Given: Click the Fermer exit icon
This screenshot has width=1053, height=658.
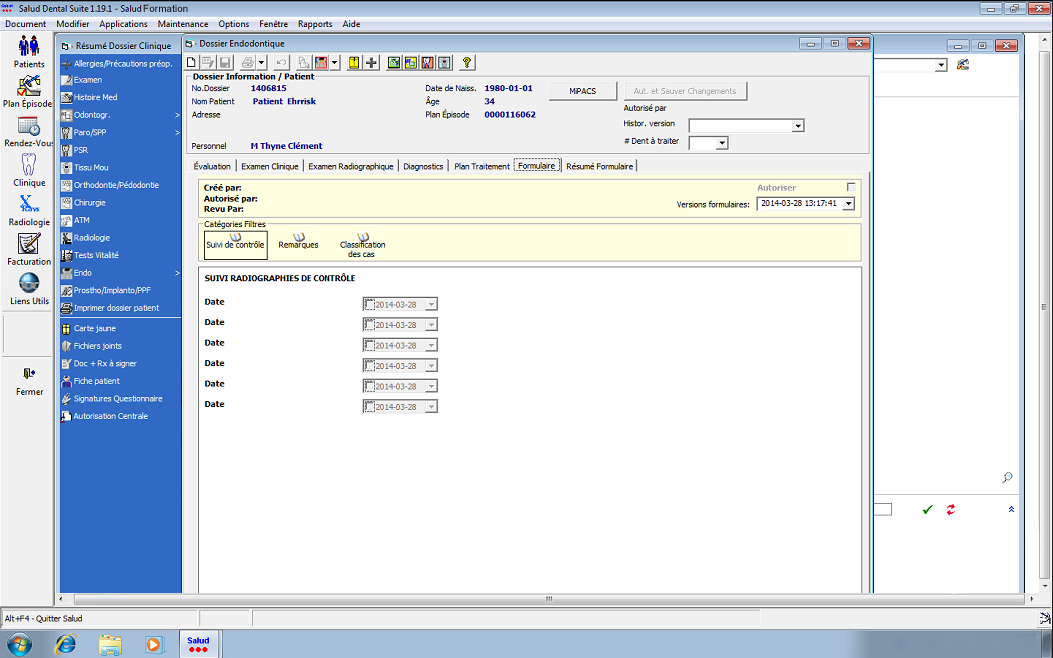Looking at the screenshot, I should point(29,373).
